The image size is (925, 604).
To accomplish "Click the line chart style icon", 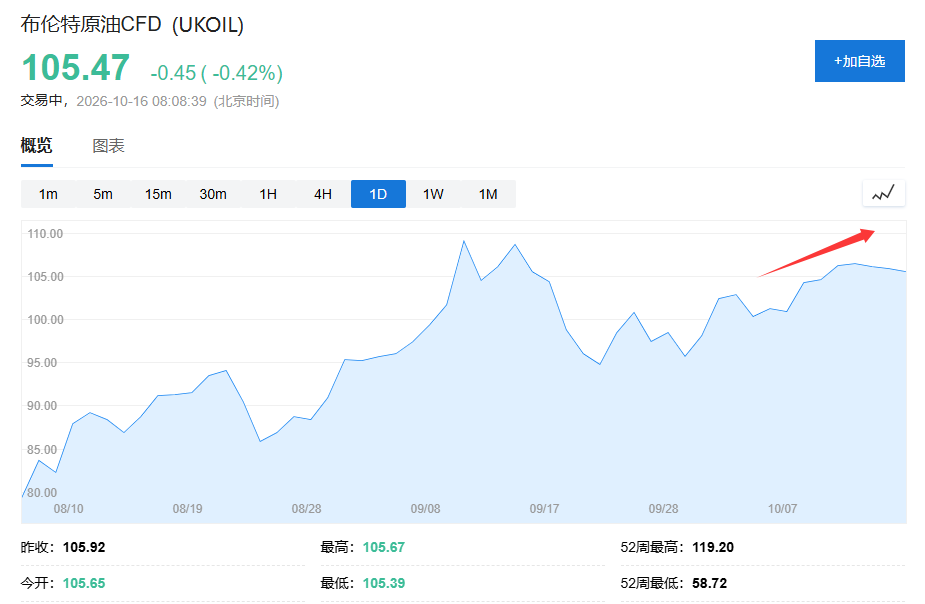I will pos(883,193).
